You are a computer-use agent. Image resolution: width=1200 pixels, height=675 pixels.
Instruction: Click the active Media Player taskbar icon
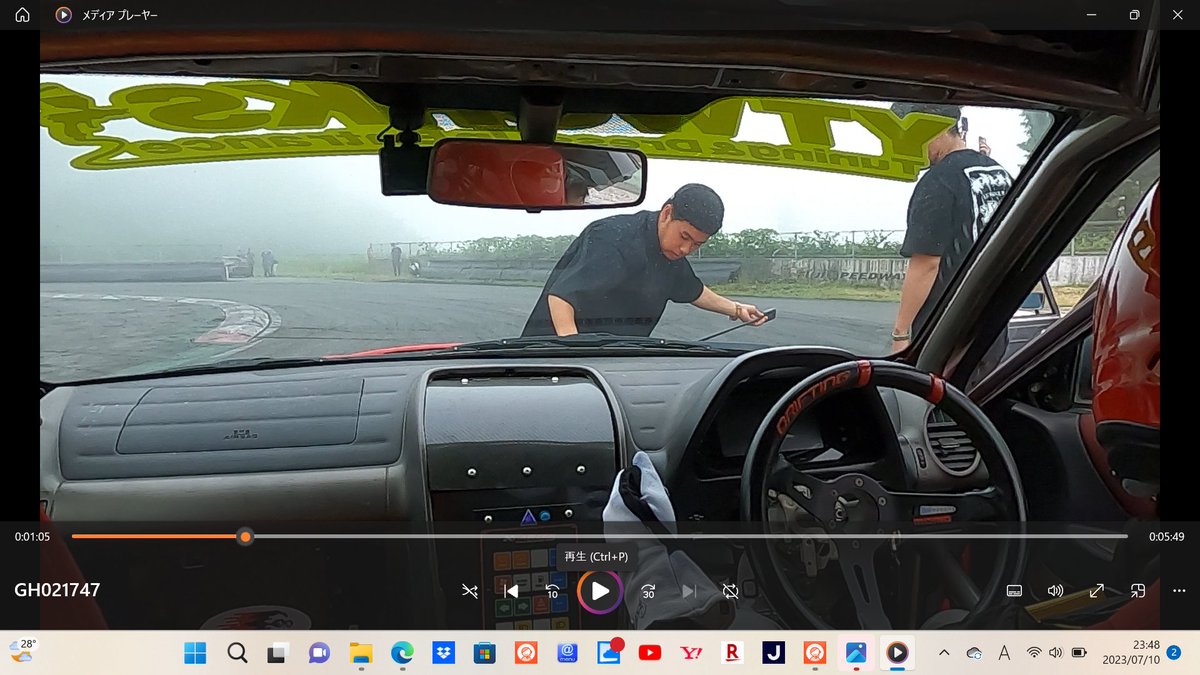pos(897,653)
